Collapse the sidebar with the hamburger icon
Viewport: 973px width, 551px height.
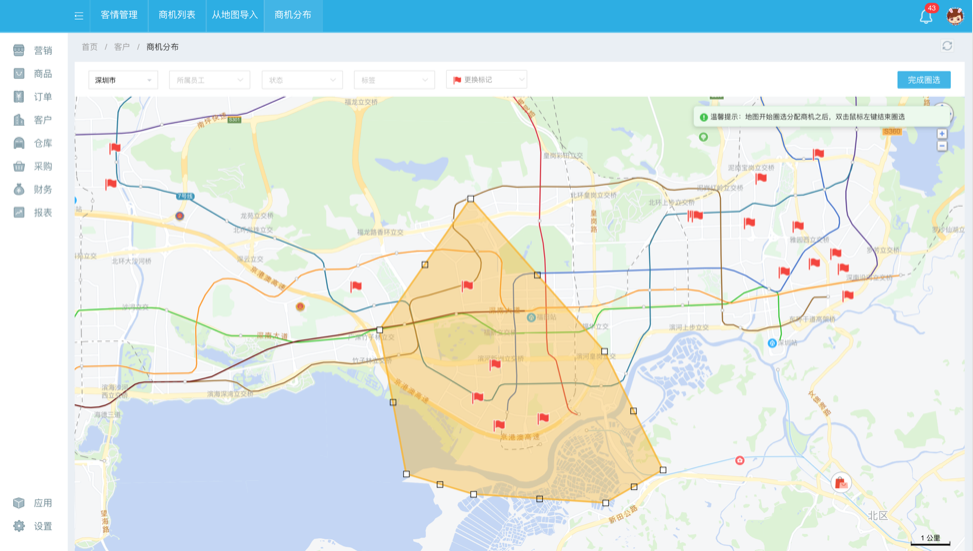[79, 15]
